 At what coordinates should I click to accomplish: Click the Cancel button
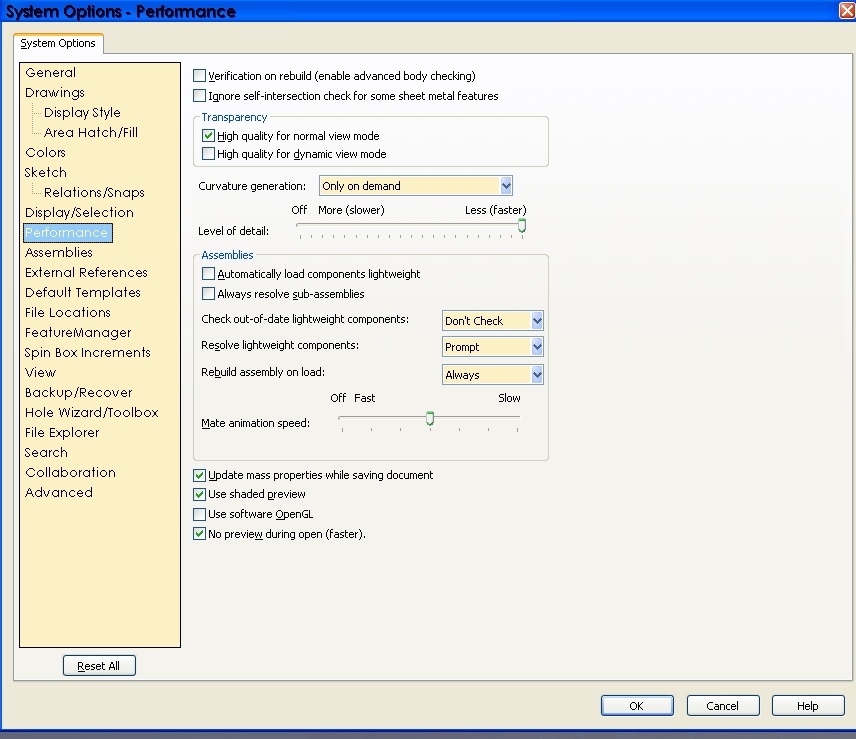coord(722,706)
